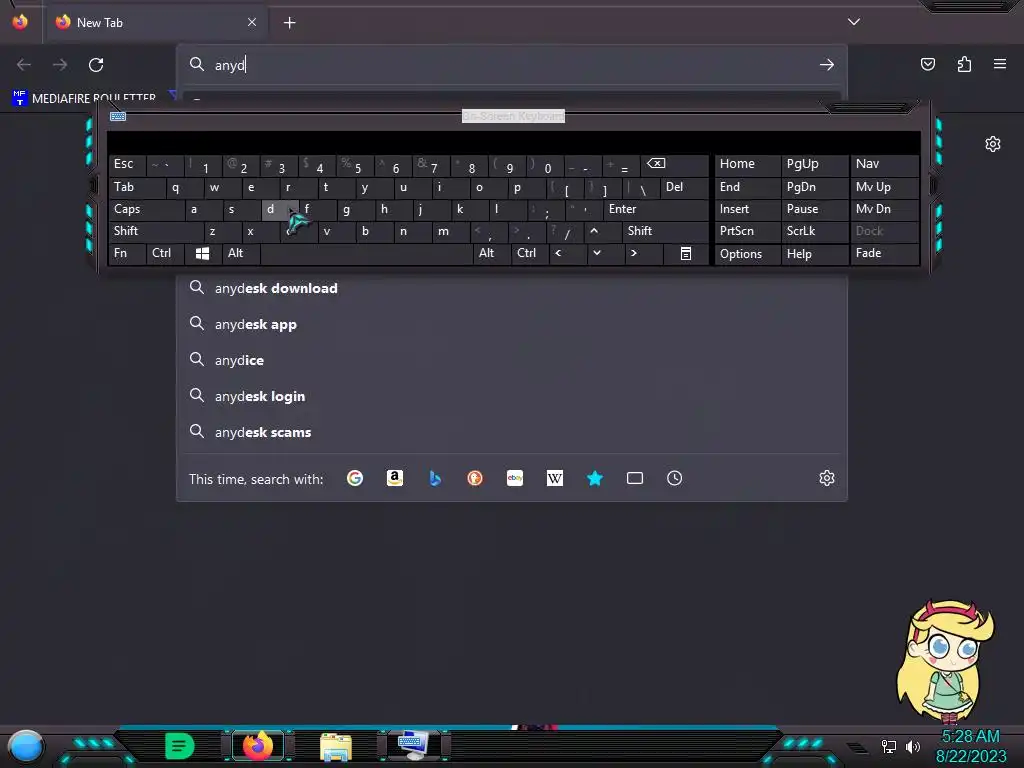Toggle left Ctrl key on keyboard

click(166, 253)
